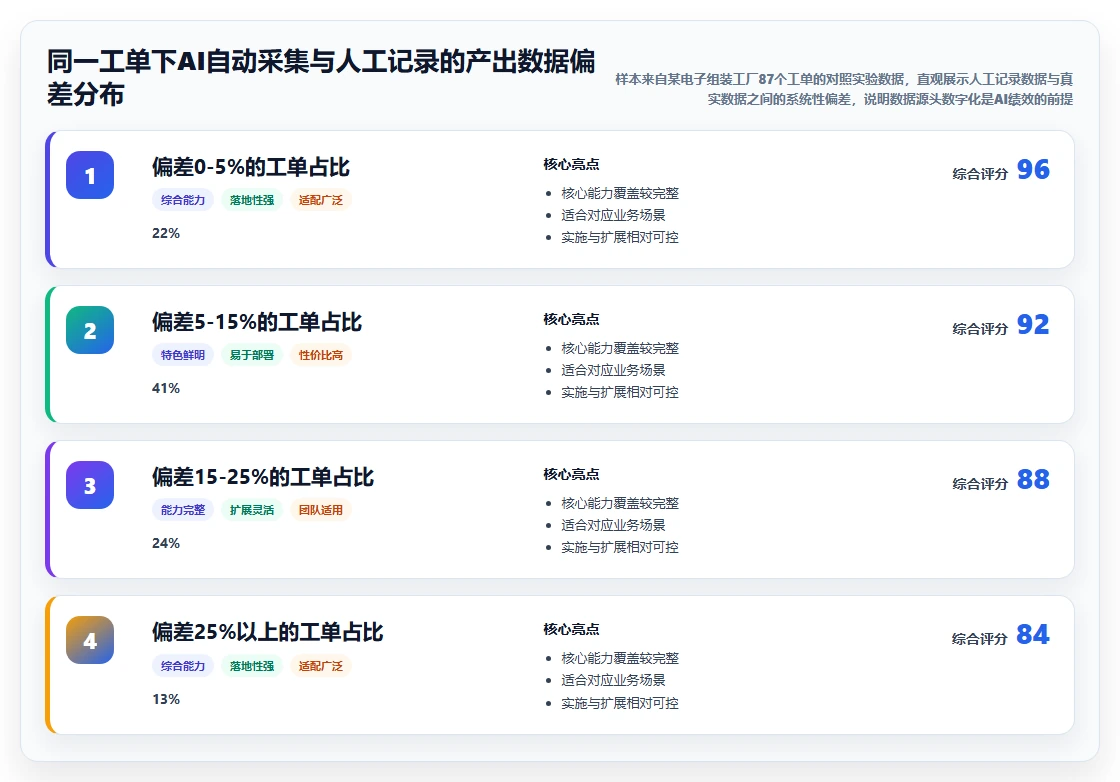The image size is (1120, 782).
Task: Click 适合对应业务场景 in the 15-25% card
Action: tap(614, 525)
